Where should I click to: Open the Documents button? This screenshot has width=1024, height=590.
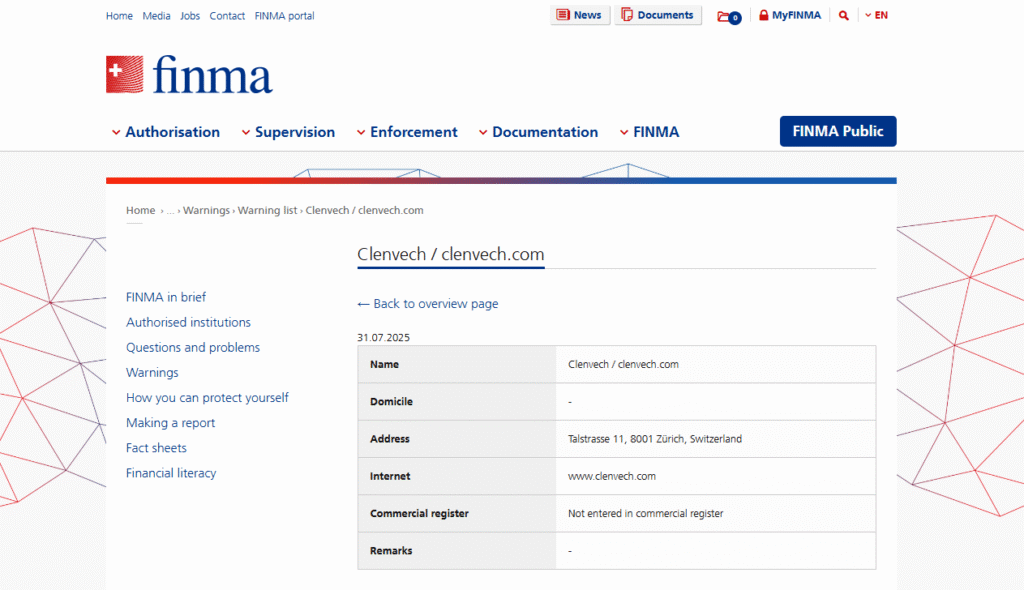click(x=658, y=15)
